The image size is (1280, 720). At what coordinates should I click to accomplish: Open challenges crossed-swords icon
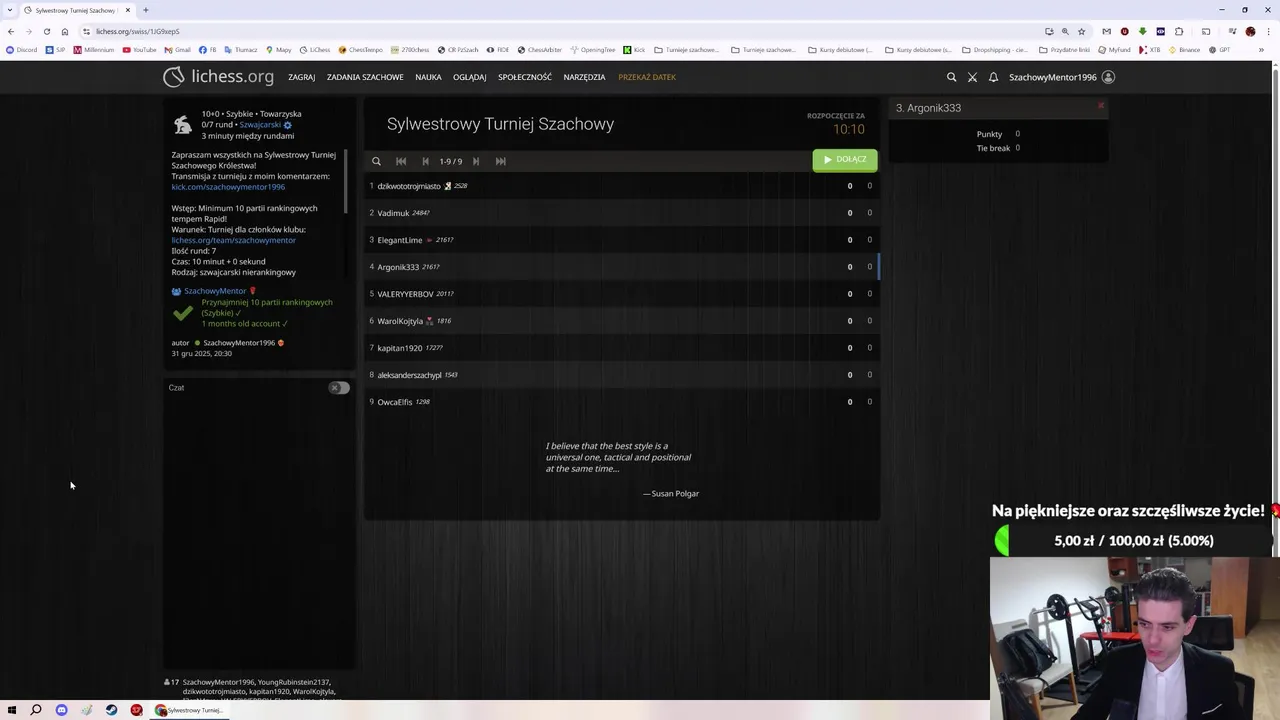coord(972,77)
